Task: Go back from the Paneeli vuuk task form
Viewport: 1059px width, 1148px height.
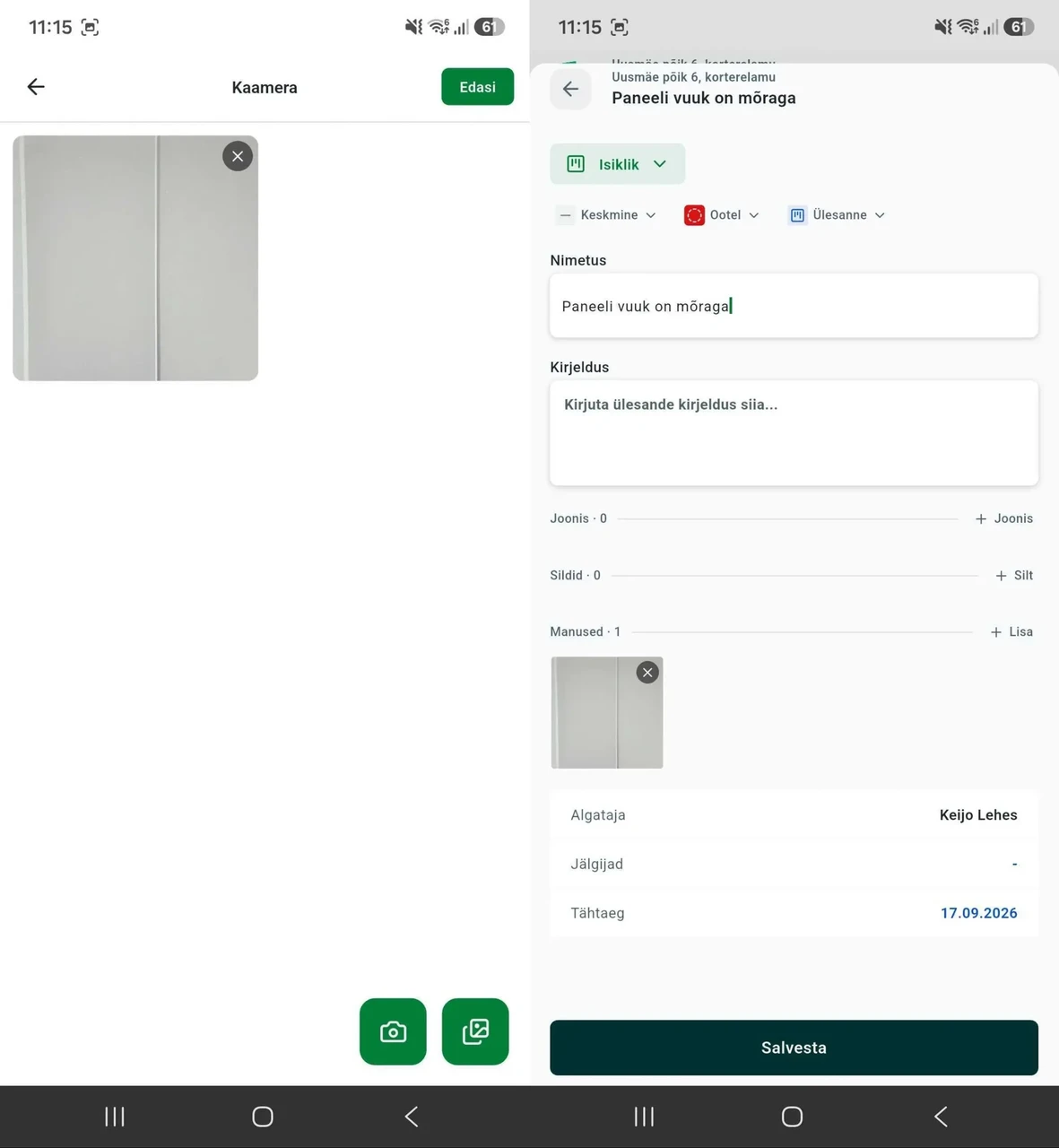Action: pyautogui.click(x=570, y=89)
